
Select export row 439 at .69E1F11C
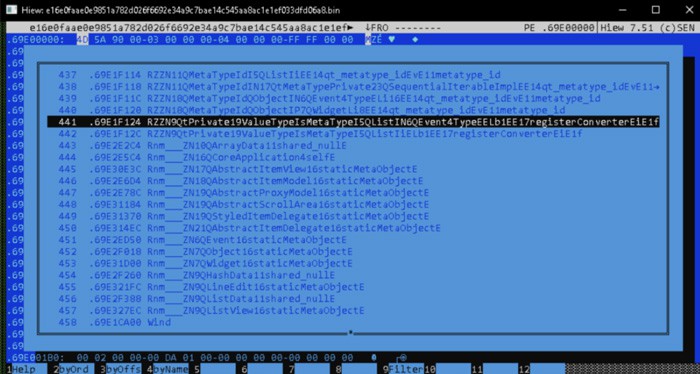pos(353,98)
